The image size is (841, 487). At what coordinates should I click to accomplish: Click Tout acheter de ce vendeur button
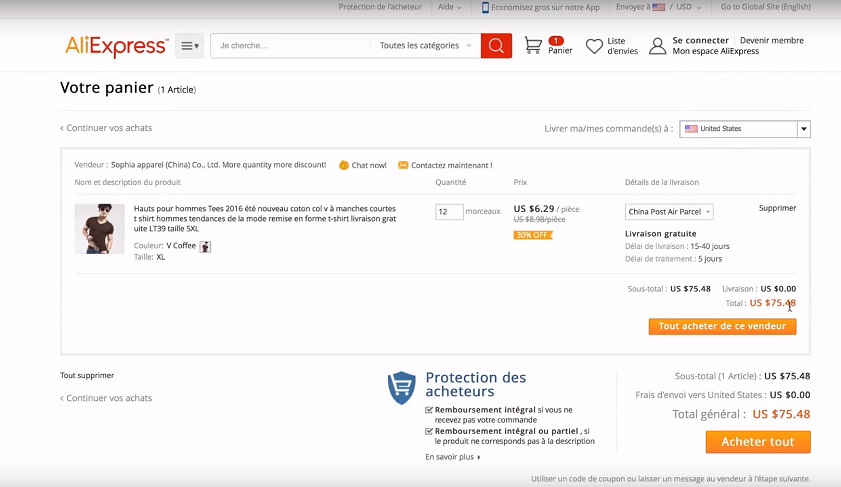pyautogui.click(x=722, y=326)
